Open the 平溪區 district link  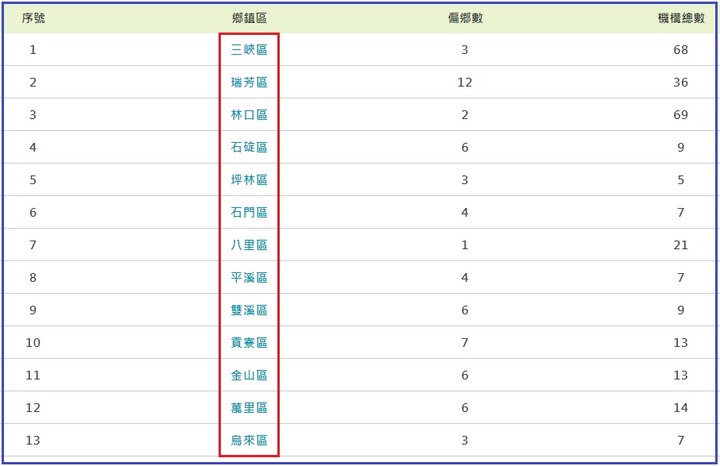click(249, 277)
